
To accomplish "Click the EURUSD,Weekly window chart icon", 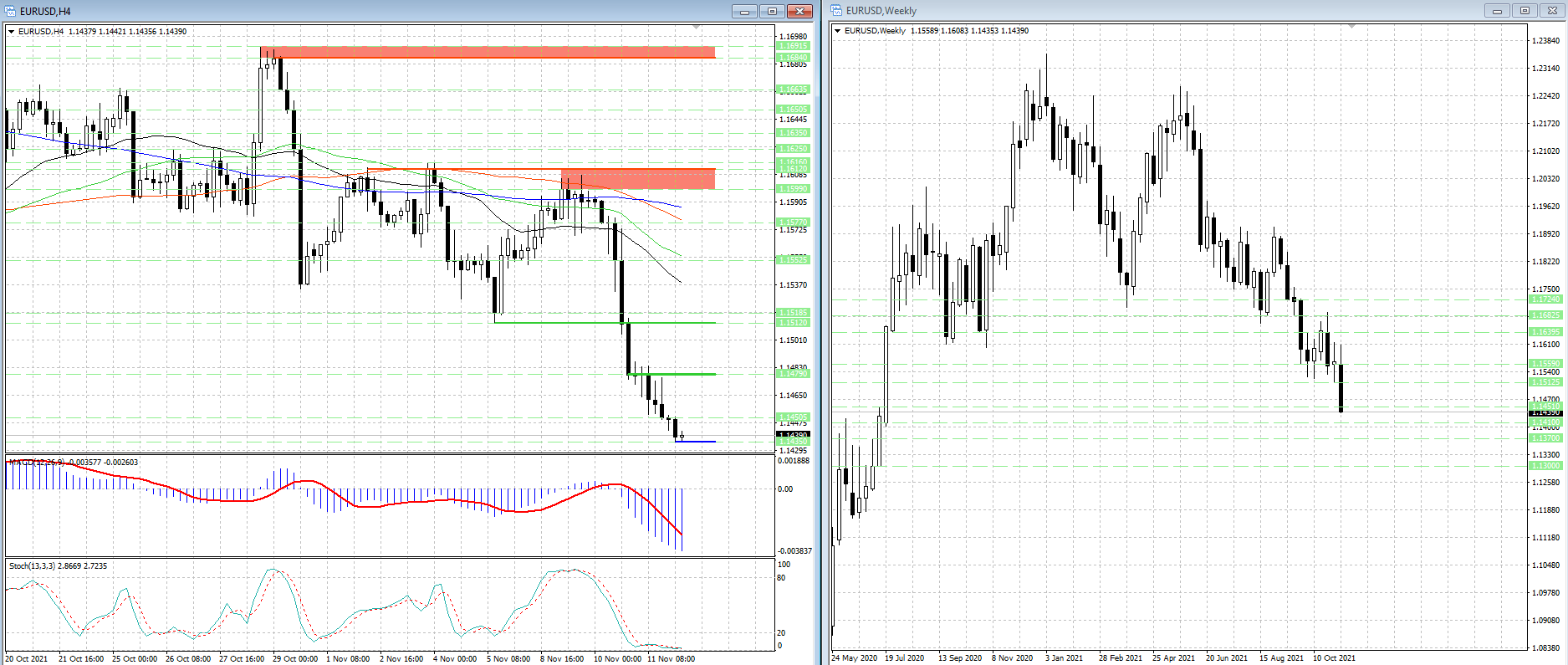I will coord(836,11).
